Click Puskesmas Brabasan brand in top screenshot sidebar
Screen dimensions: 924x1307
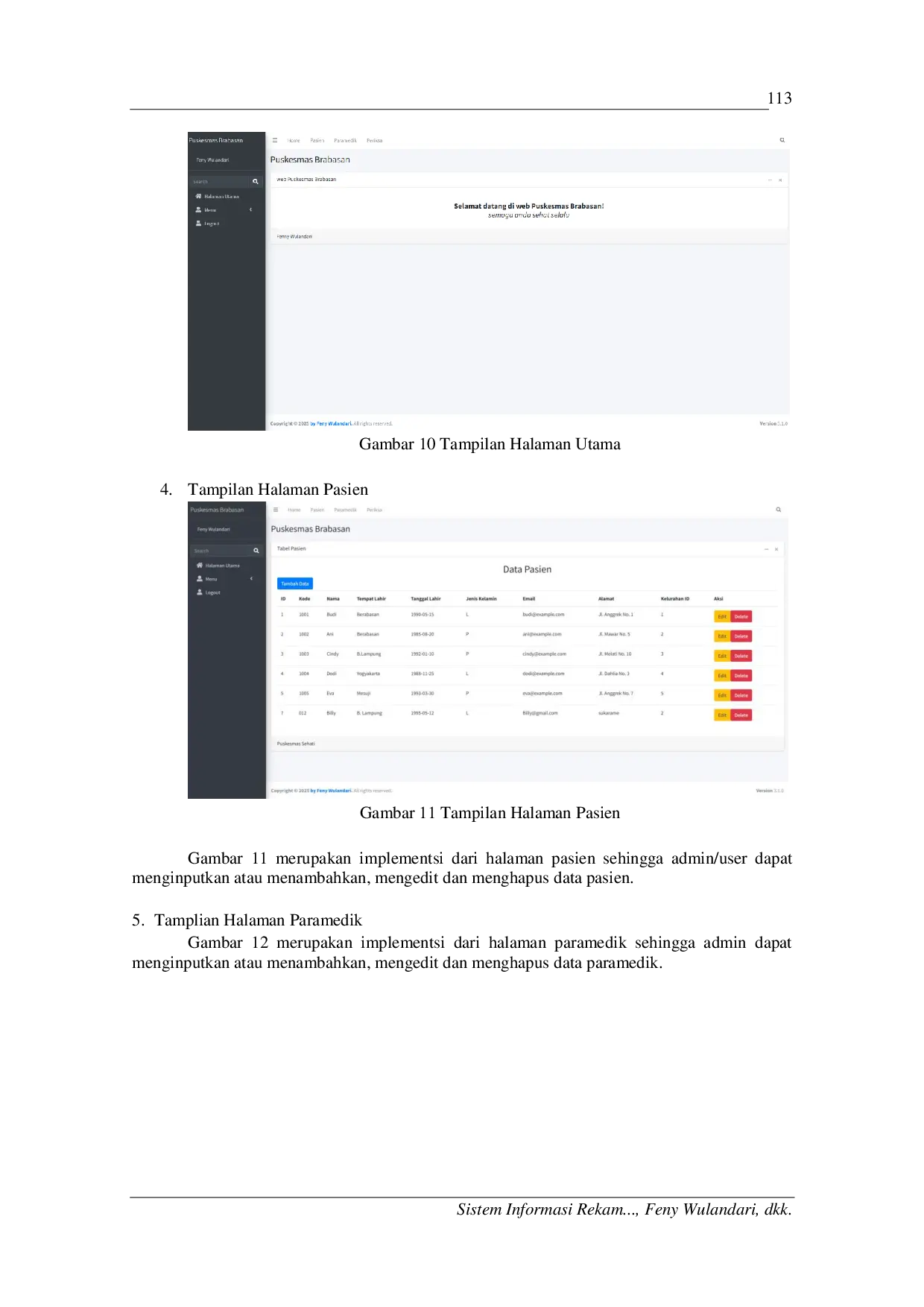pos(216,140)
